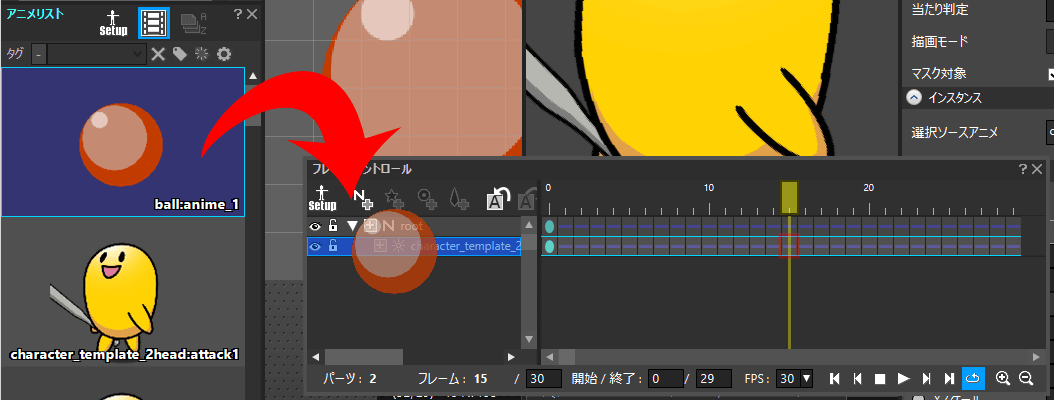Open the 描画モード dropdown field

(1050, 42)
